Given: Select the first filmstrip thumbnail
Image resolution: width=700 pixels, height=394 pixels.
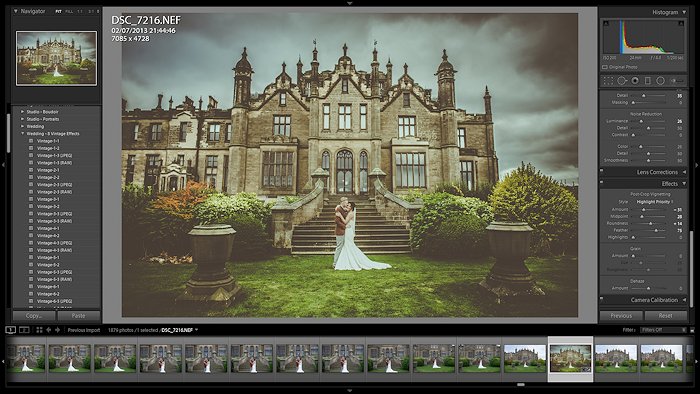Looking at the screenshot, I should pos(26,358).
